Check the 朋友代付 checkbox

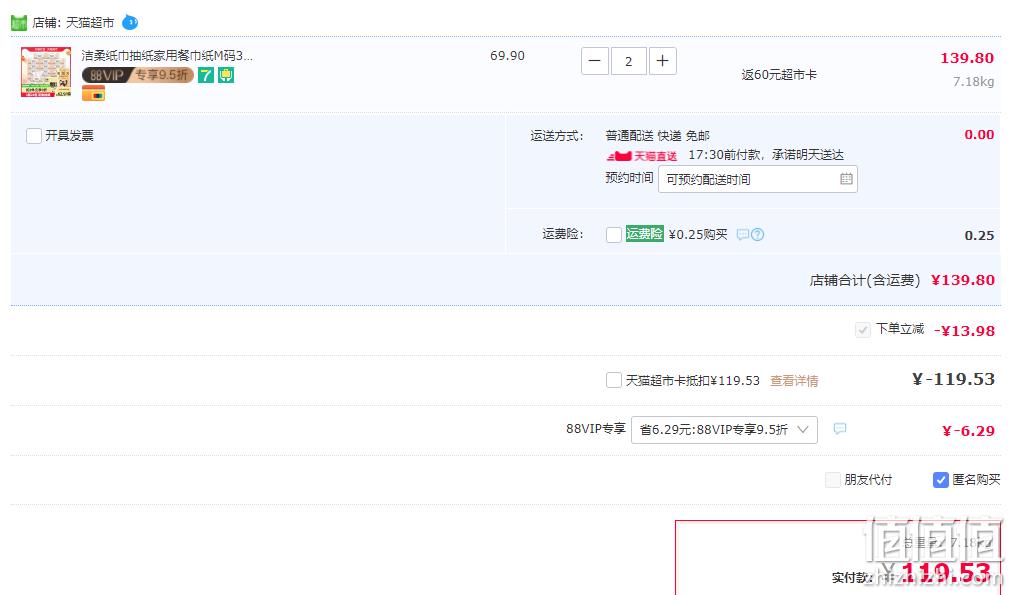point(833,480)
